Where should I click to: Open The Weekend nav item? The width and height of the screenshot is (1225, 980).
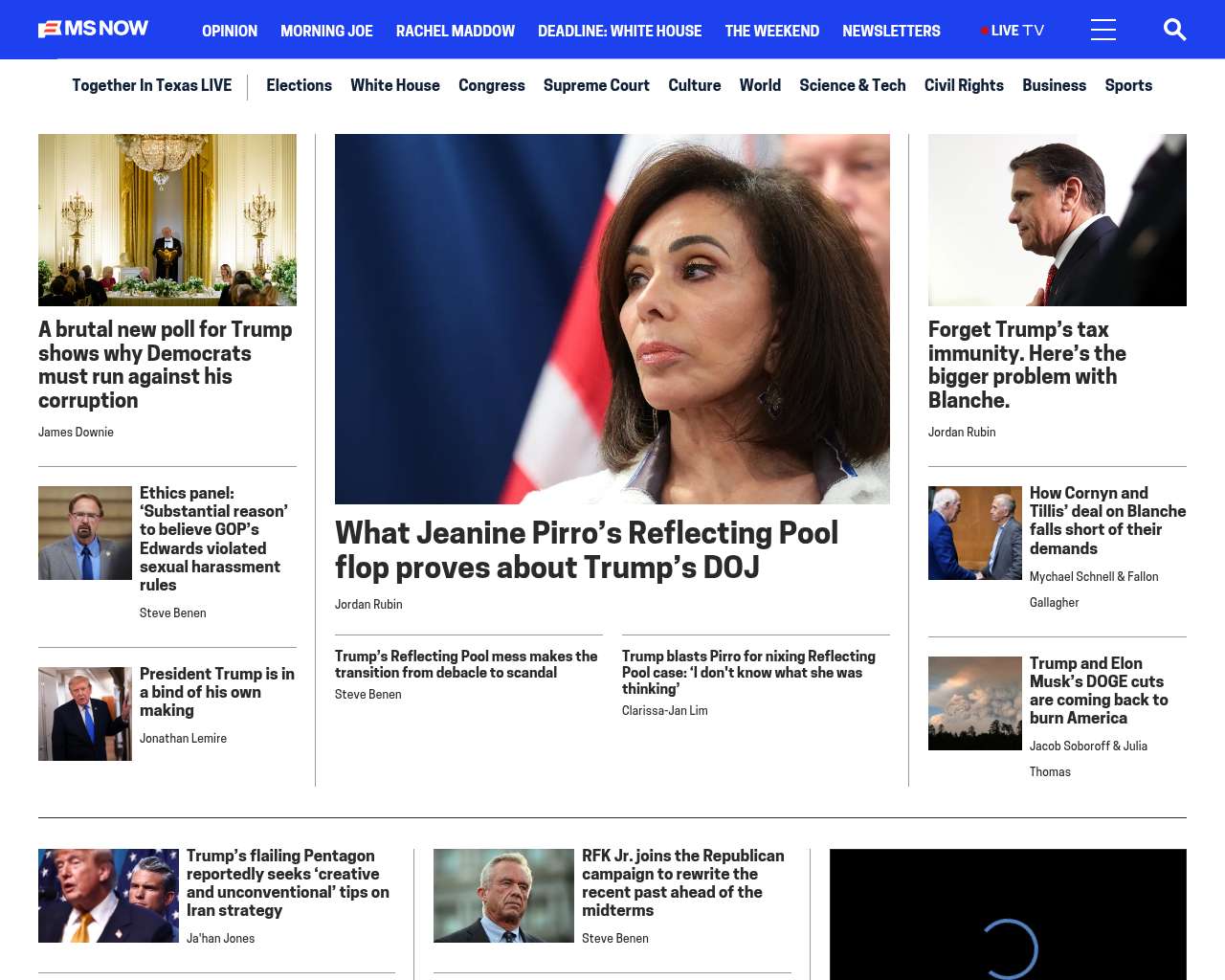pyautogui.click(x=772, y=31)
